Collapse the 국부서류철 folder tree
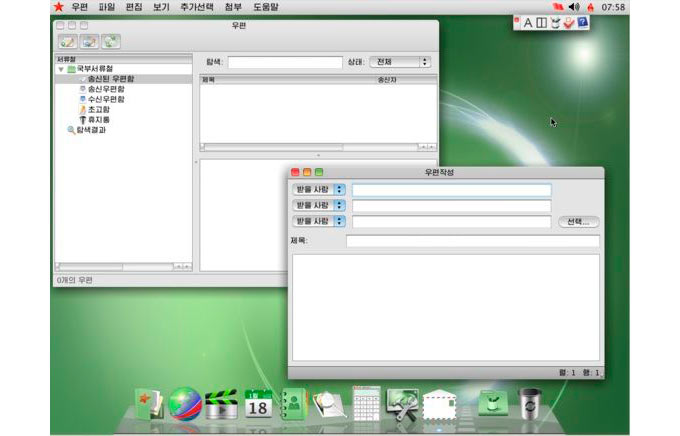Image resolution: width=680 pixels, height=436 pixels. (60, 69)
